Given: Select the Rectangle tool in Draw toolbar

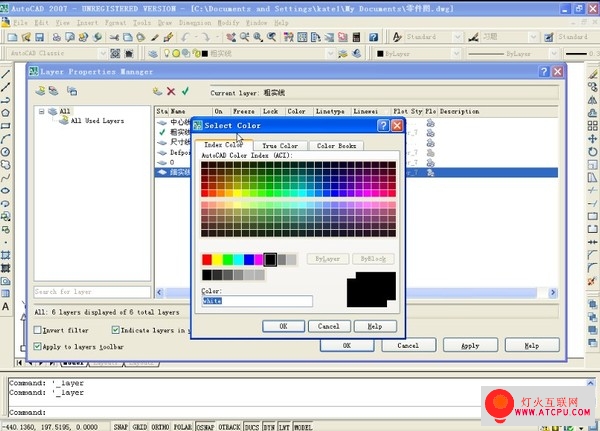Looking at the screenshot, I should tap(5, 126).
